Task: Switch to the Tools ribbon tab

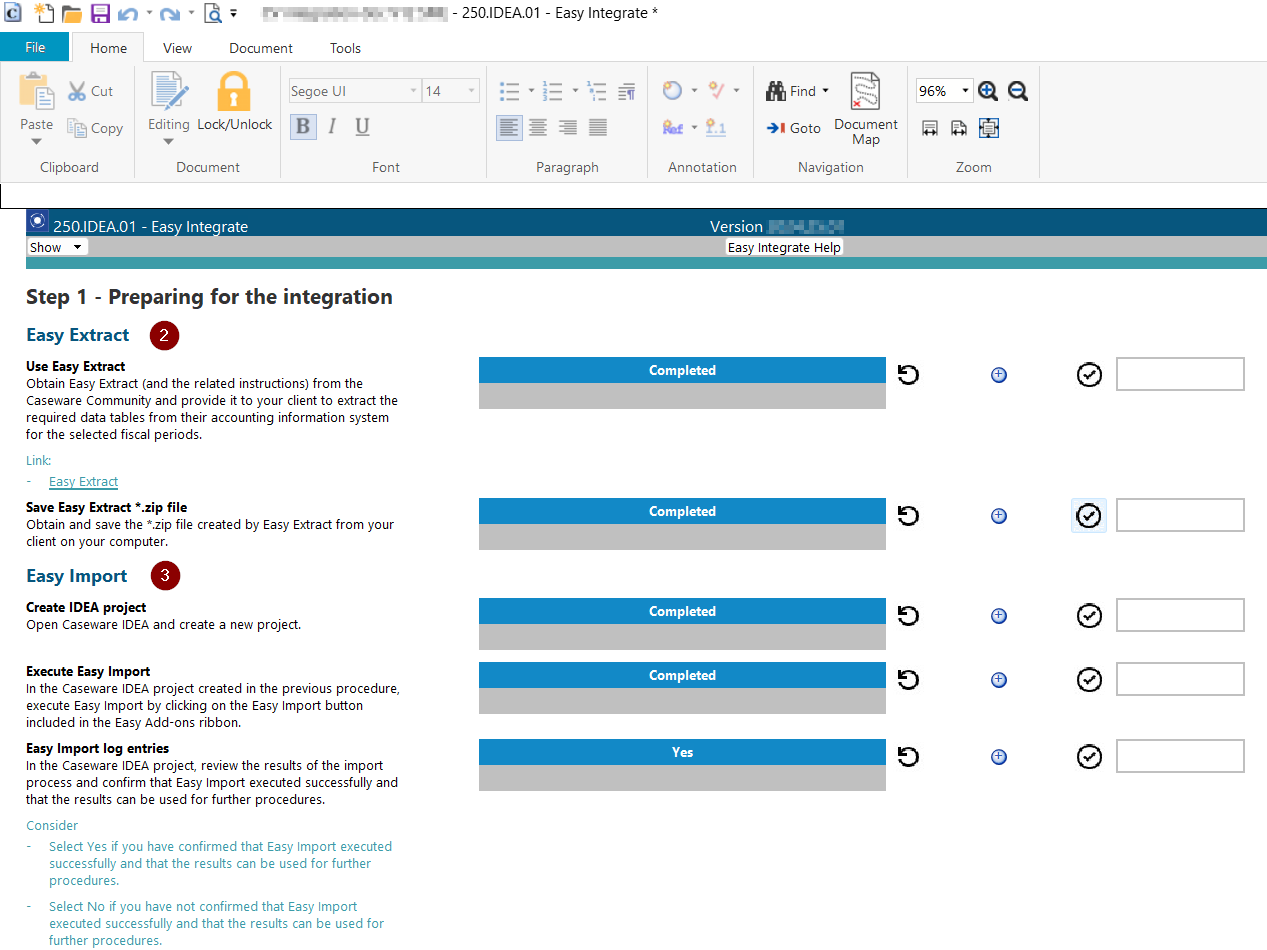Action: (x=345, y=48)
